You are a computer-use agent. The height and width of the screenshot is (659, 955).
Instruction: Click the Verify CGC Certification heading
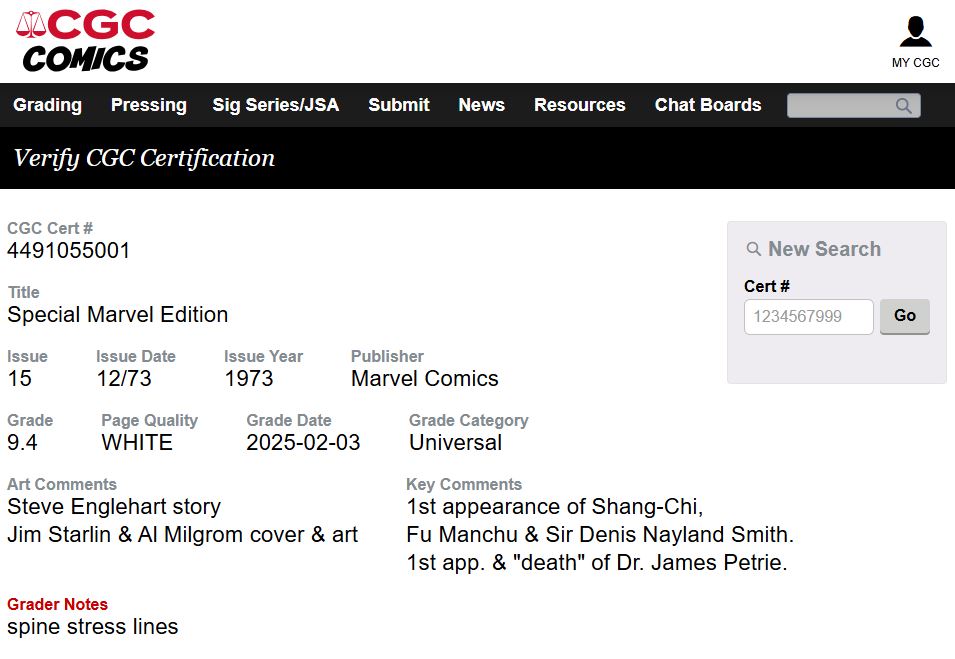point(144,158)
